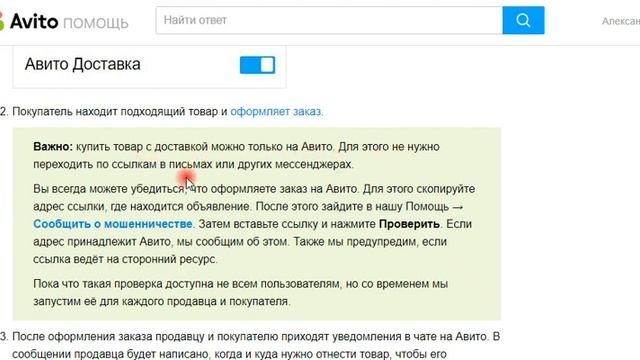Open the "оформляет заказ" link

click(277, 111)
